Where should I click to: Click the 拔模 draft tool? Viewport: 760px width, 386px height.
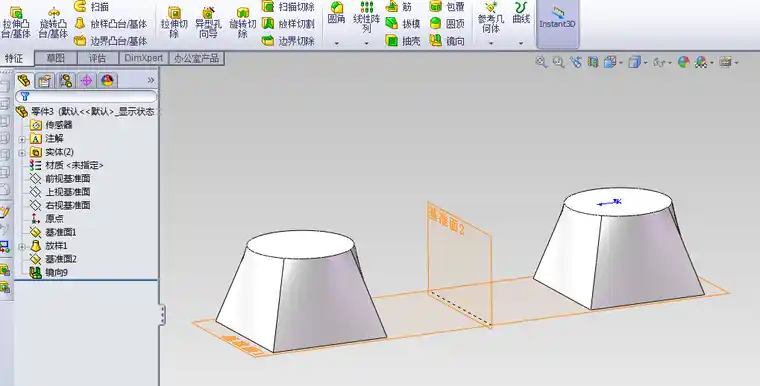click(x=403, y=24)
